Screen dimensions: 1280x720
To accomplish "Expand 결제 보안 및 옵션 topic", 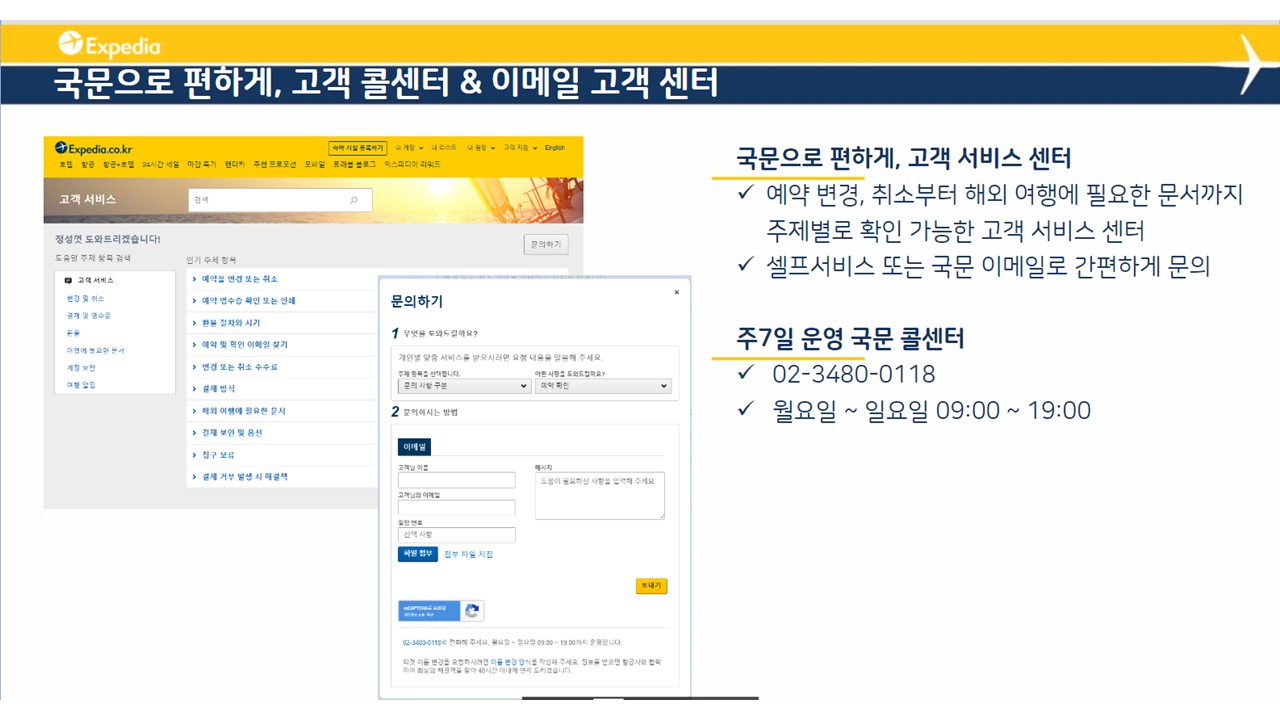I will 227,433.
